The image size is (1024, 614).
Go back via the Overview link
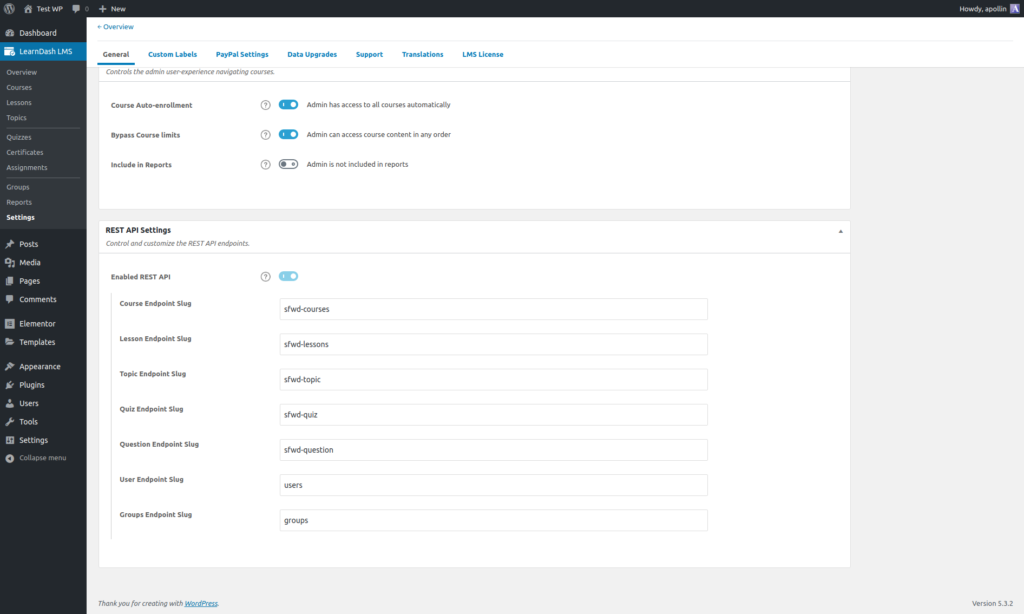116,27
